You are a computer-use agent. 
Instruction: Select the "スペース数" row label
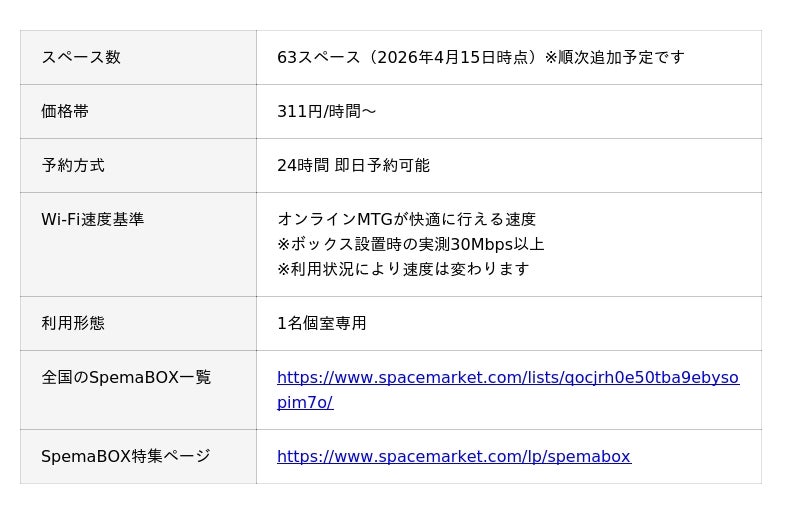click(x=81, y=58)
